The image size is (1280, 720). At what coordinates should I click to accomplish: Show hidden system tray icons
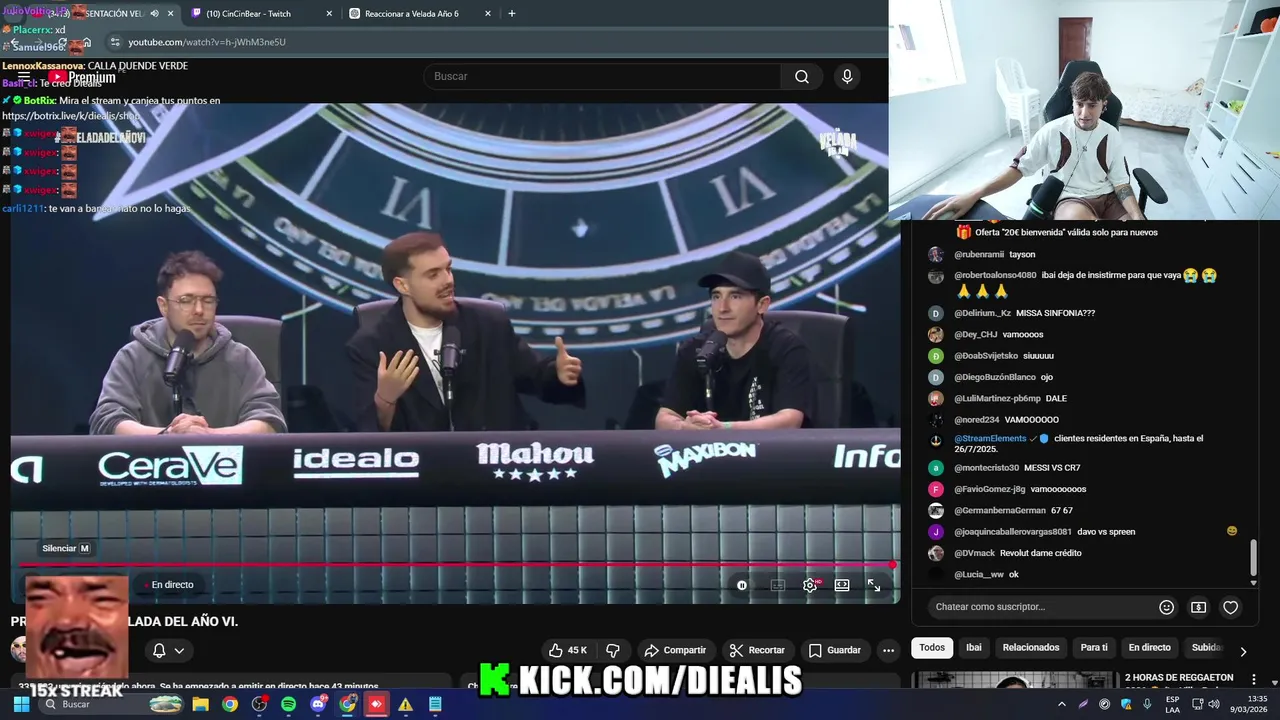coord(1061,704)
